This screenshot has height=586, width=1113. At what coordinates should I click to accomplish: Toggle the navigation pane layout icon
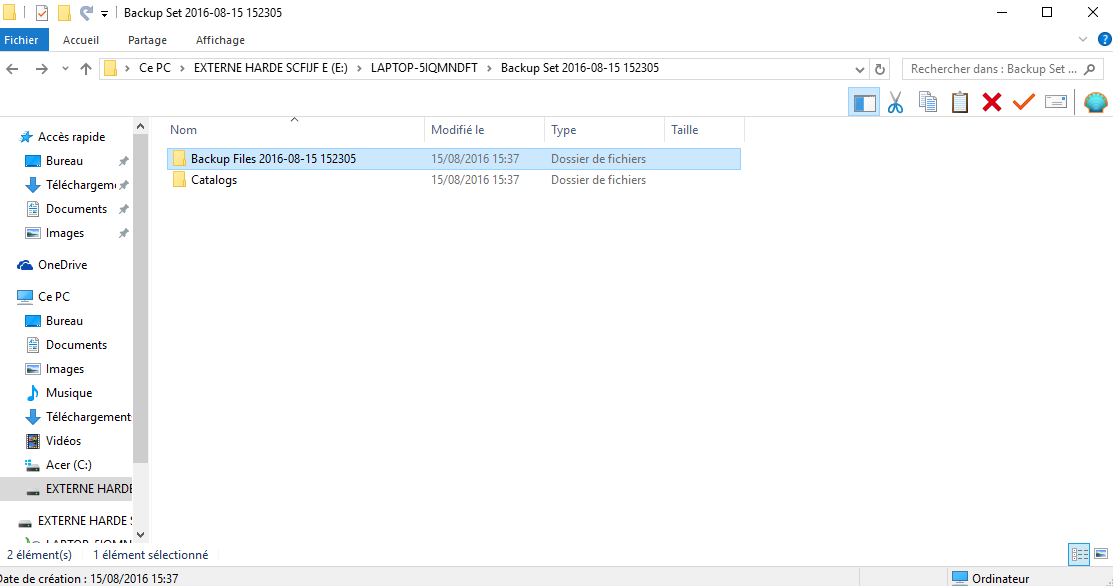[864, 103]
